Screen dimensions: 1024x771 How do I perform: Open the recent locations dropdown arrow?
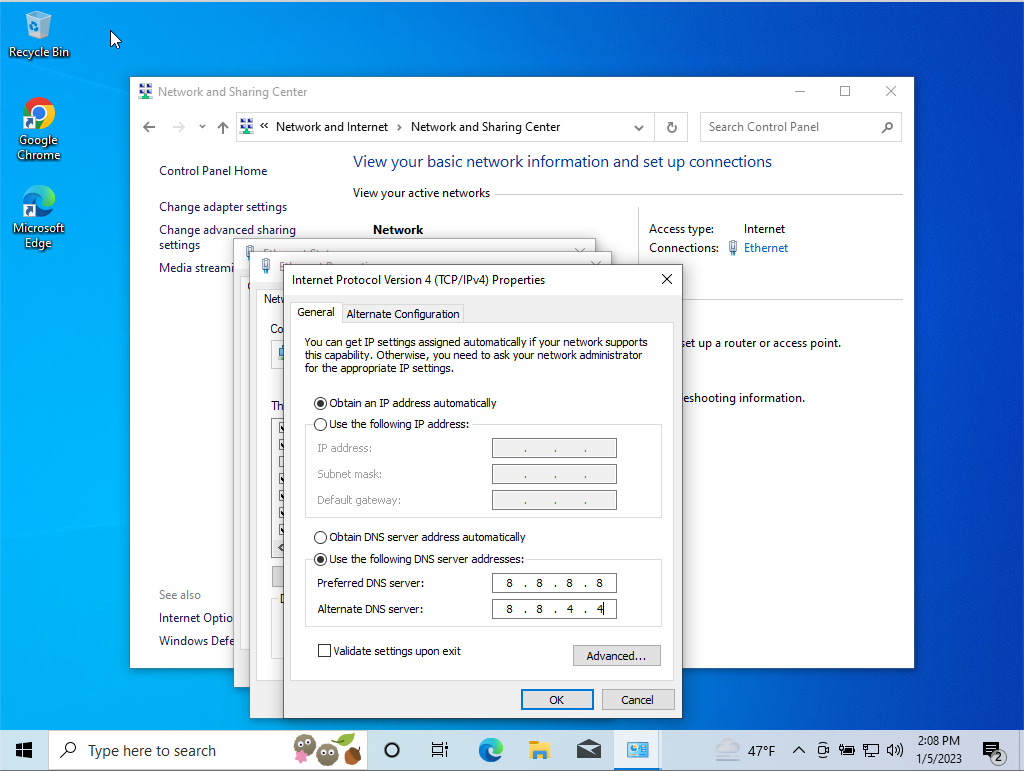[202, 127]
